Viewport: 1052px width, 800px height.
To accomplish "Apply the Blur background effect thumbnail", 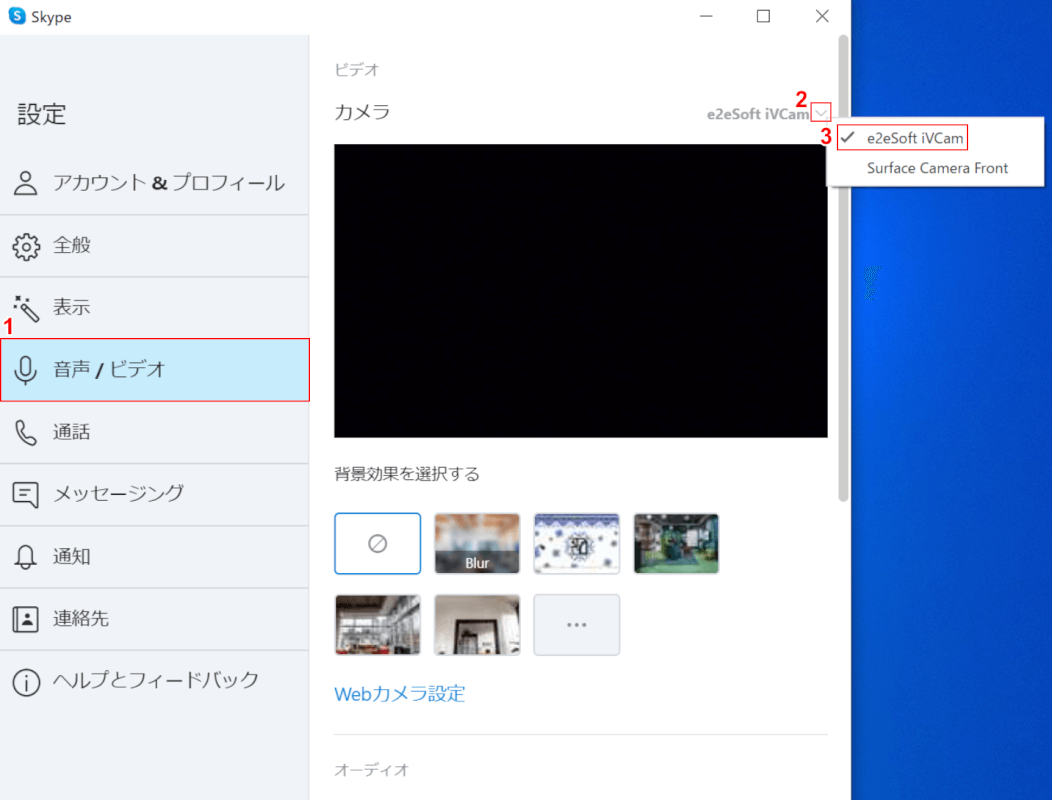I will pyautogui.click(x=477, y=543).
